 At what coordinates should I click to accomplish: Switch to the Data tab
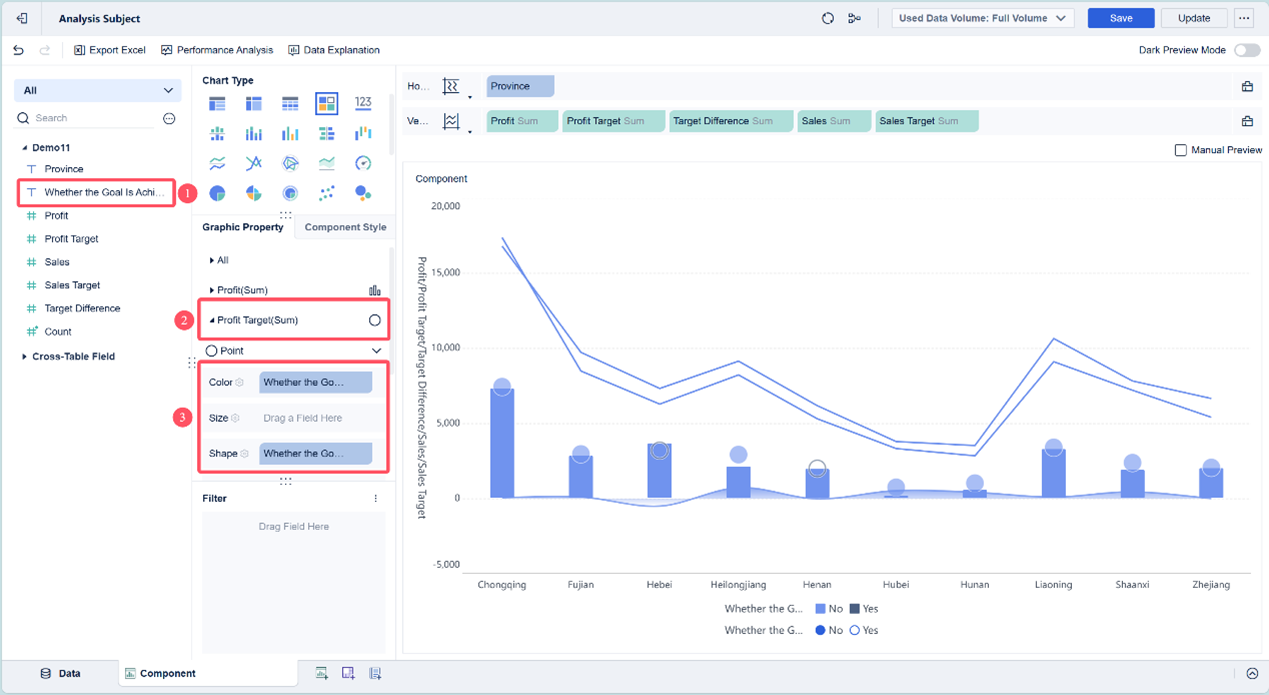coord(60,674)
